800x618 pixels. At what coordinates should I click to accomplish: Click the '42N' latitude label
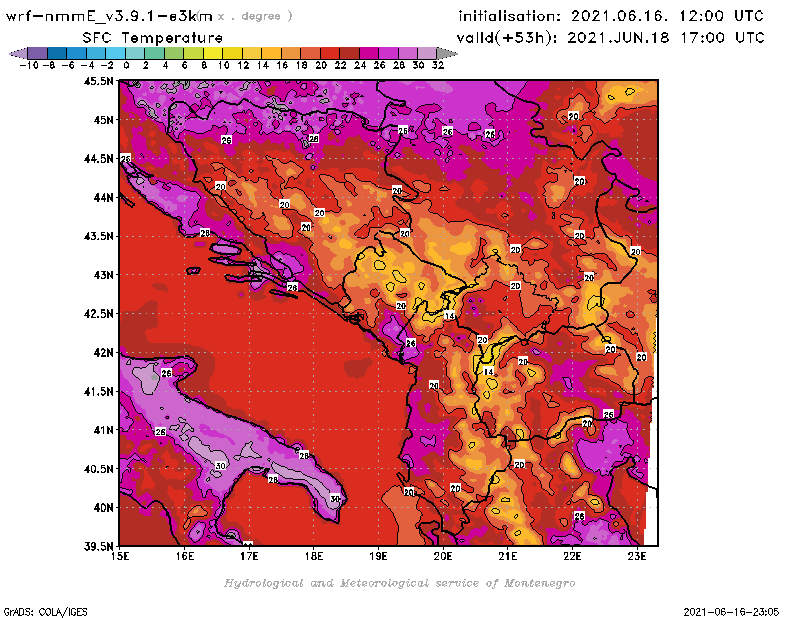[103, 353]
